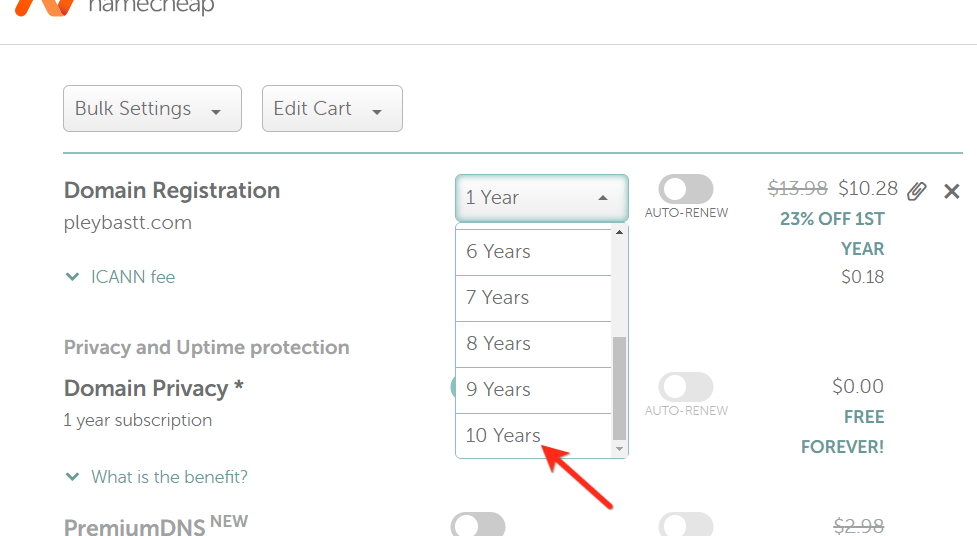Click the Namecheap logo icon
This screenshot has width=977, height=536.
click(45, 6)
